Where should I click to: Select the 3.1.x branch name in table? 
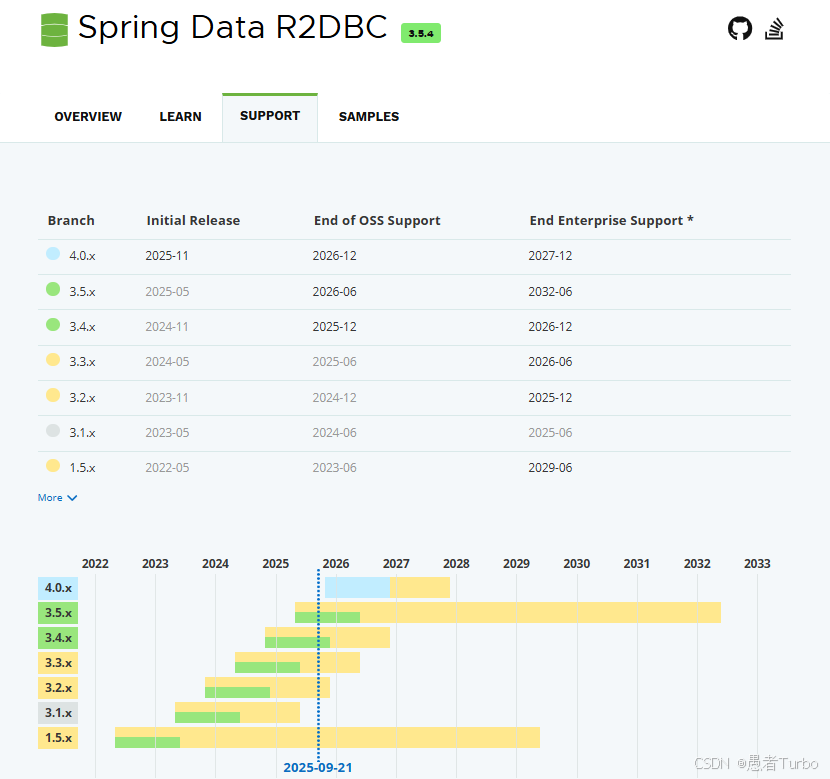coord(82,432)
